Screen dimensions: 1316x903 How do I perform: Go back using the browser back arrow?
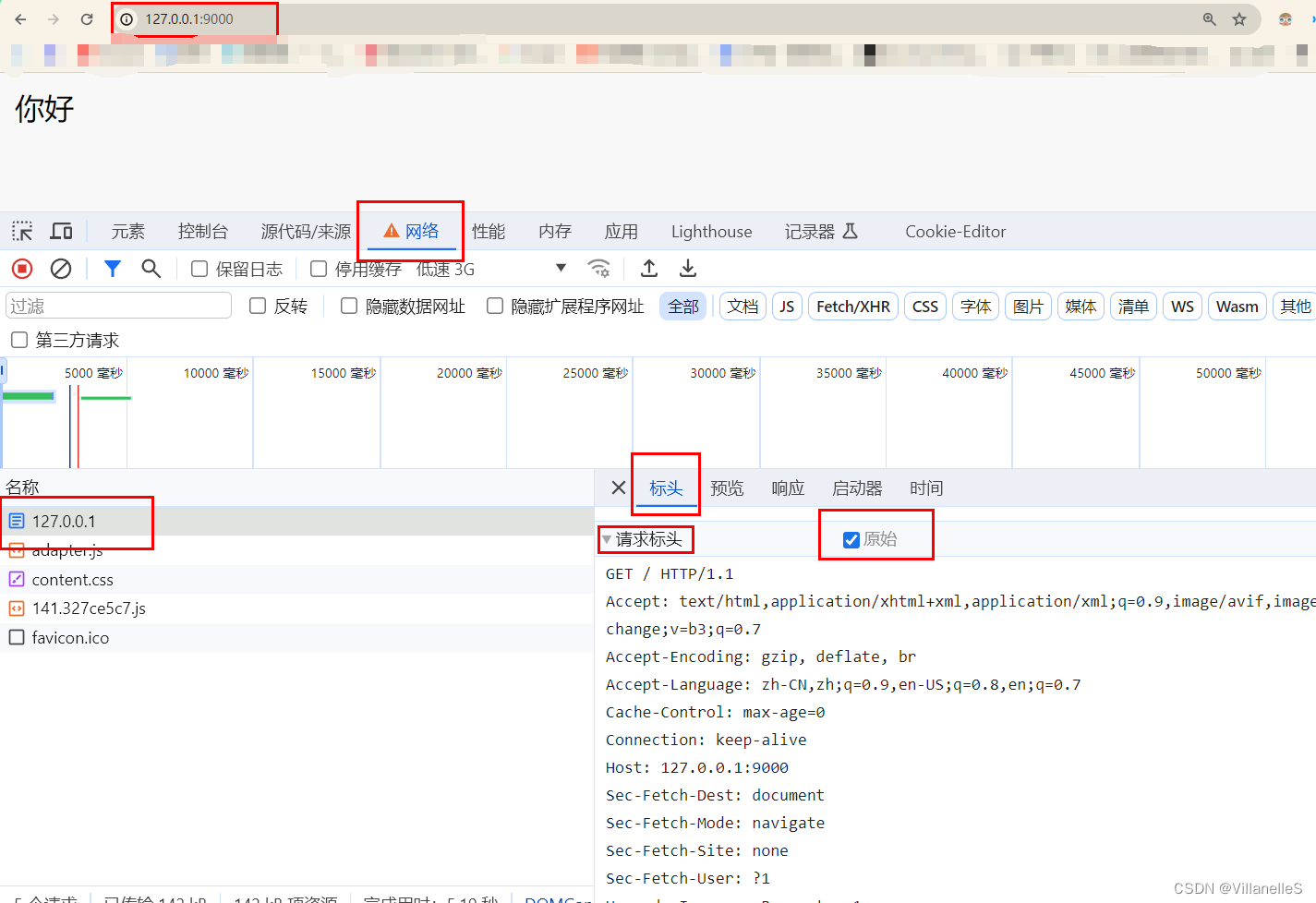[20, 19]
